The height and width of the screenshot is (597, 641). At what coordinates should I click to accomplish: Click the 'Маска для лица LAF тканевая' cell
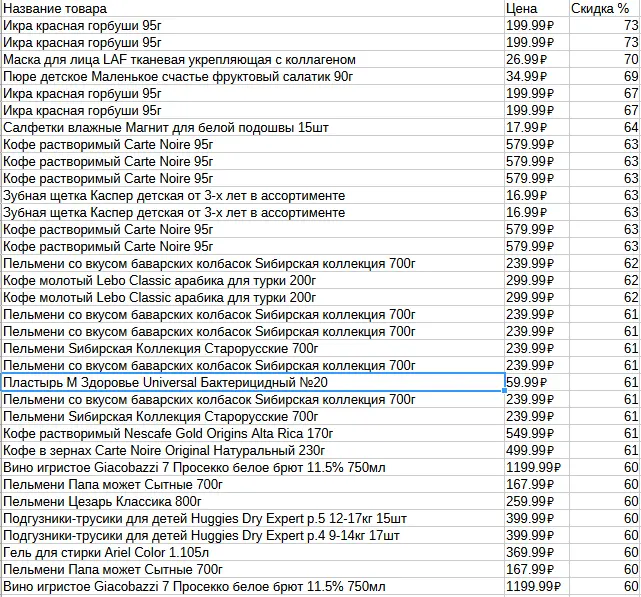253,59
